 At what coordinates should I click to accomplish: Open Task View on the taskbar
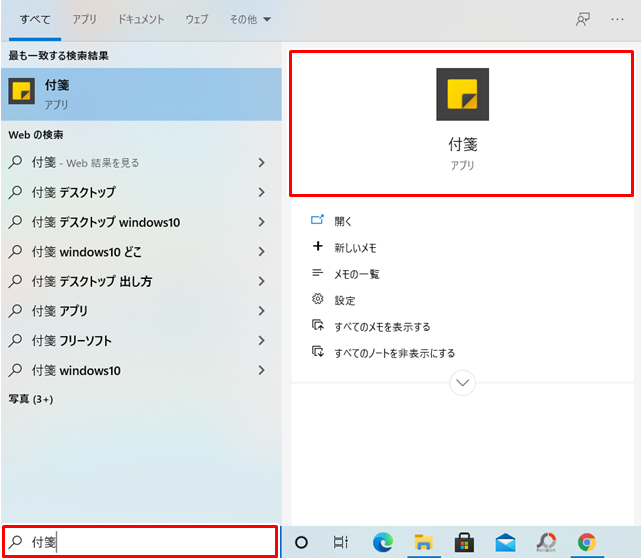pos(341,542)
